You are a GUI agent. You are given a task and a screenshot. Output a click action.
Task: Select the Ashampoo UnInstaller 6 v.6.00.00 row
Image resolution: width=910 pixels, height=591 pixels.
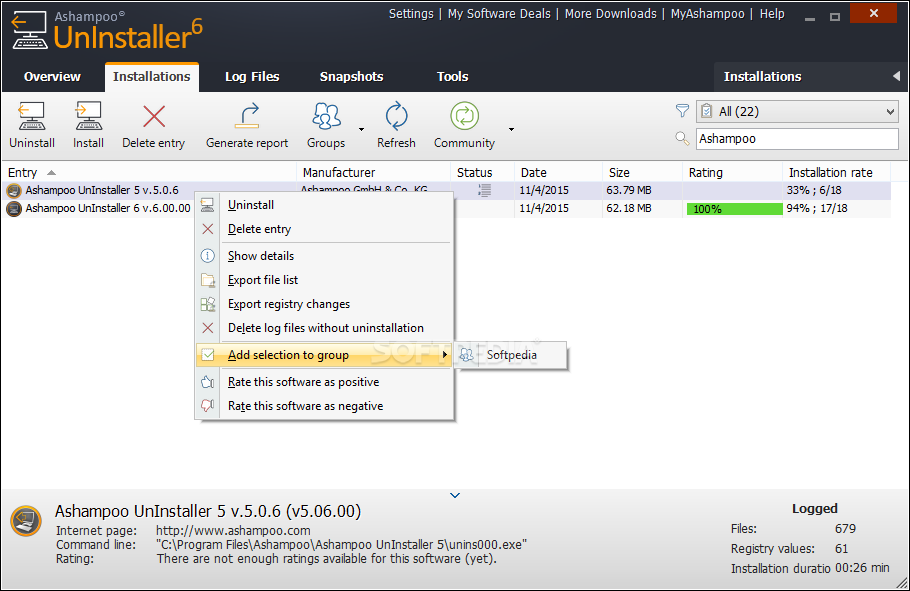(446, 208)
